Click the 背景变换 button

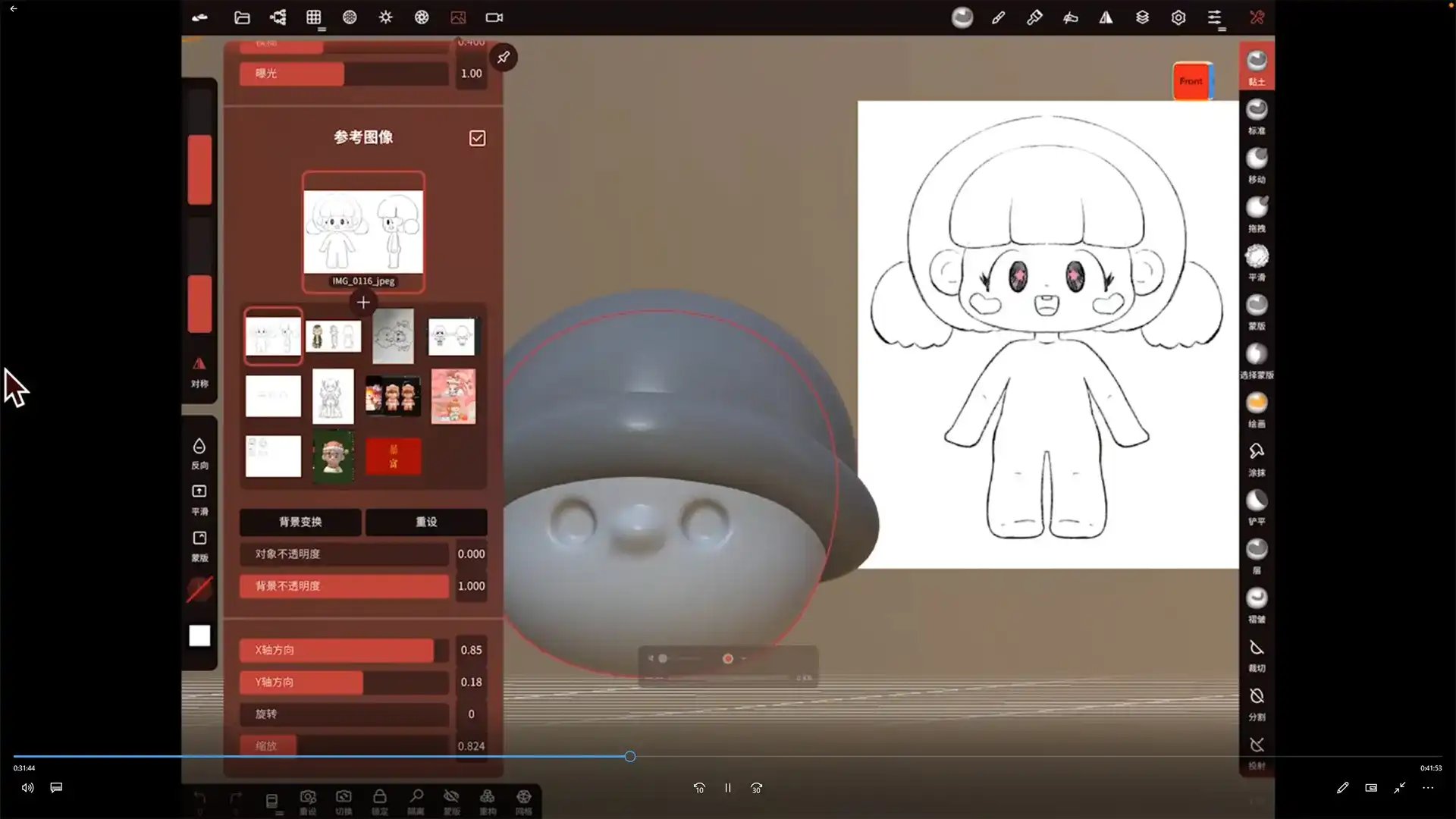(300, 522)
